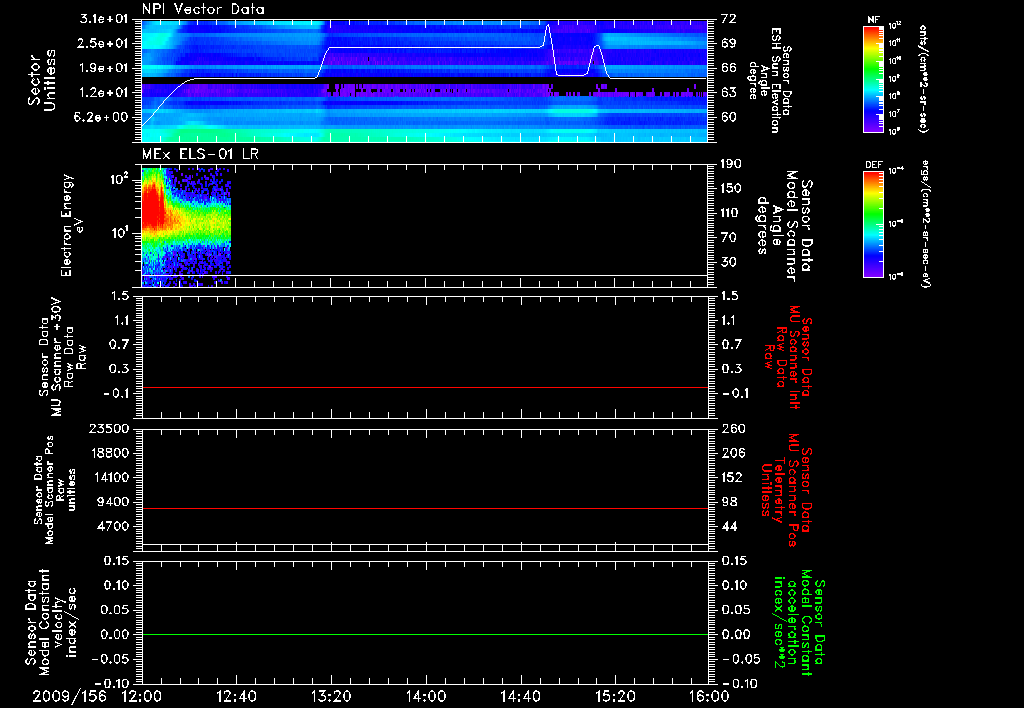Click the "14:00" time axis label
The image size is (1024, 708).
click(426, 696)
